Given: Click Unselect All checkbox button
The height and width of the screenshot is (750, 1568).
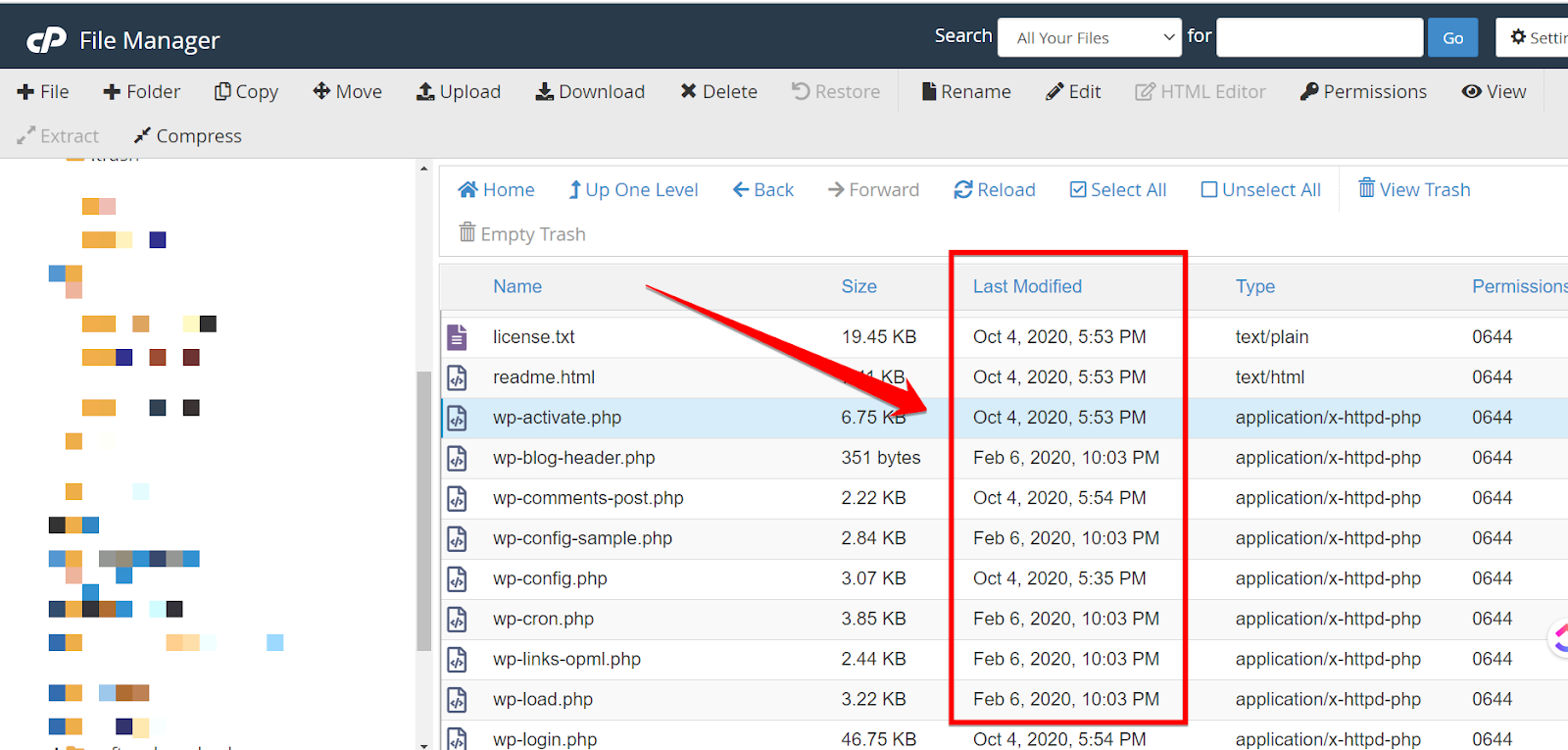Looking at the screenshot, I should point(1260,189).
